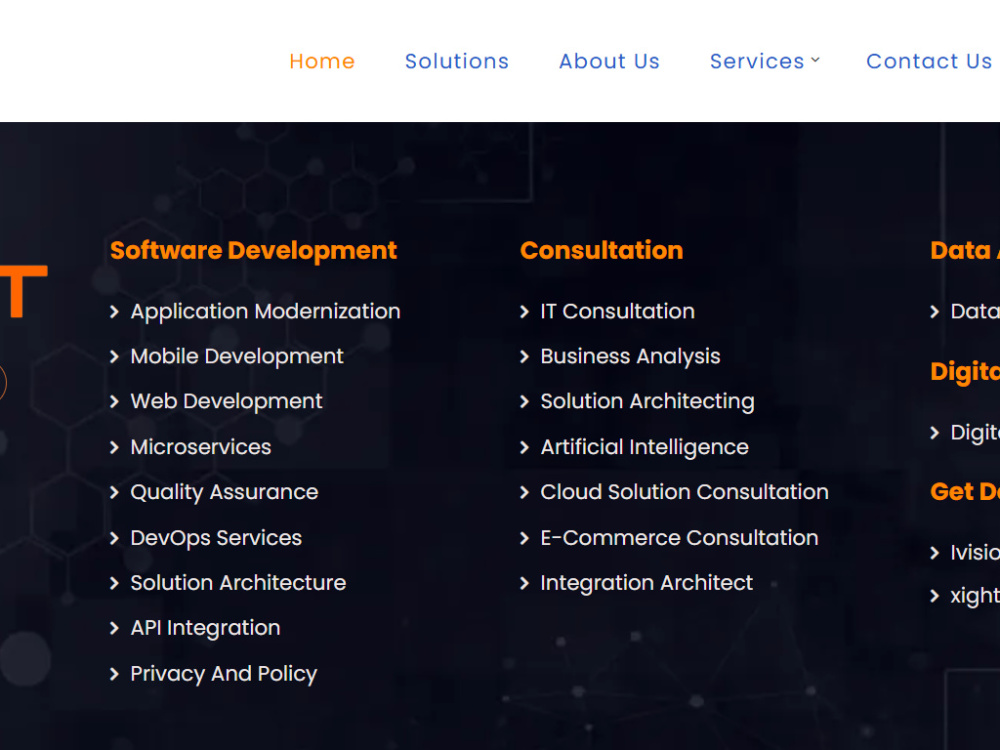Screen dimensions: 1000x750
Task: Open Artificial Intelligence link
Action: click(x=644, y=447)
